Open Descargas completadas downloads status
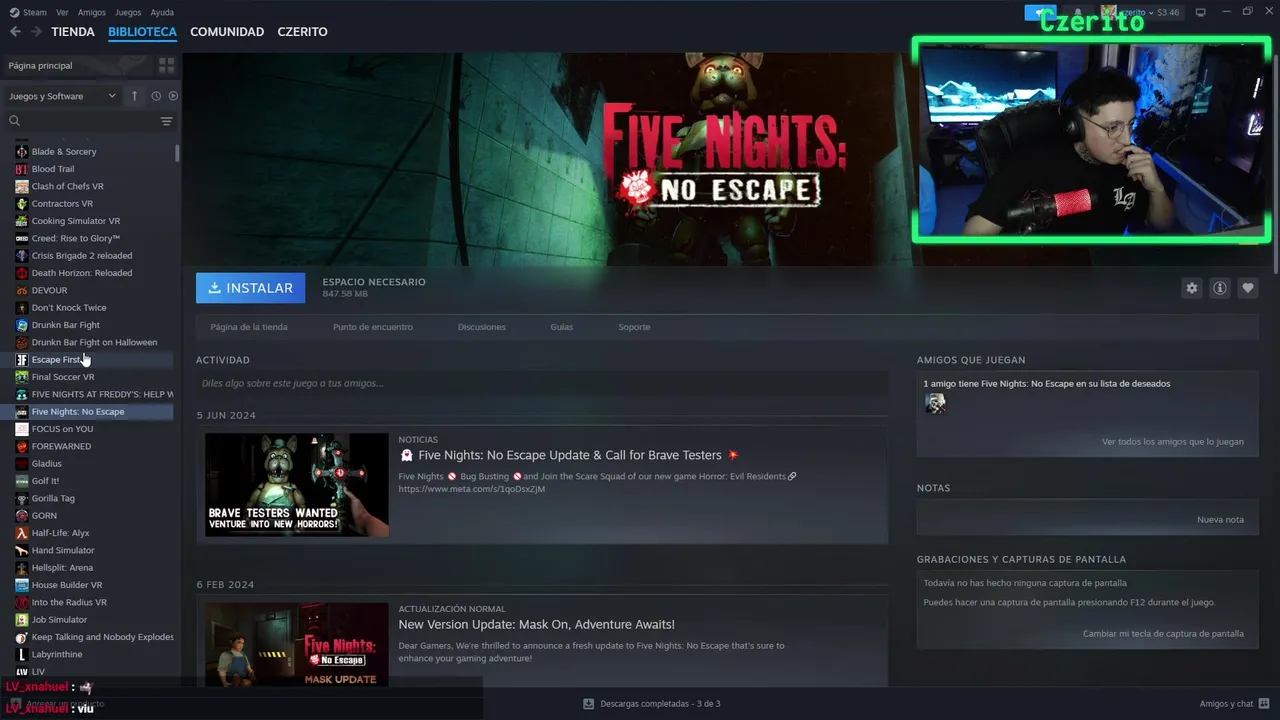This screenshot has height=720, width=1280. [x=651, y=704]
